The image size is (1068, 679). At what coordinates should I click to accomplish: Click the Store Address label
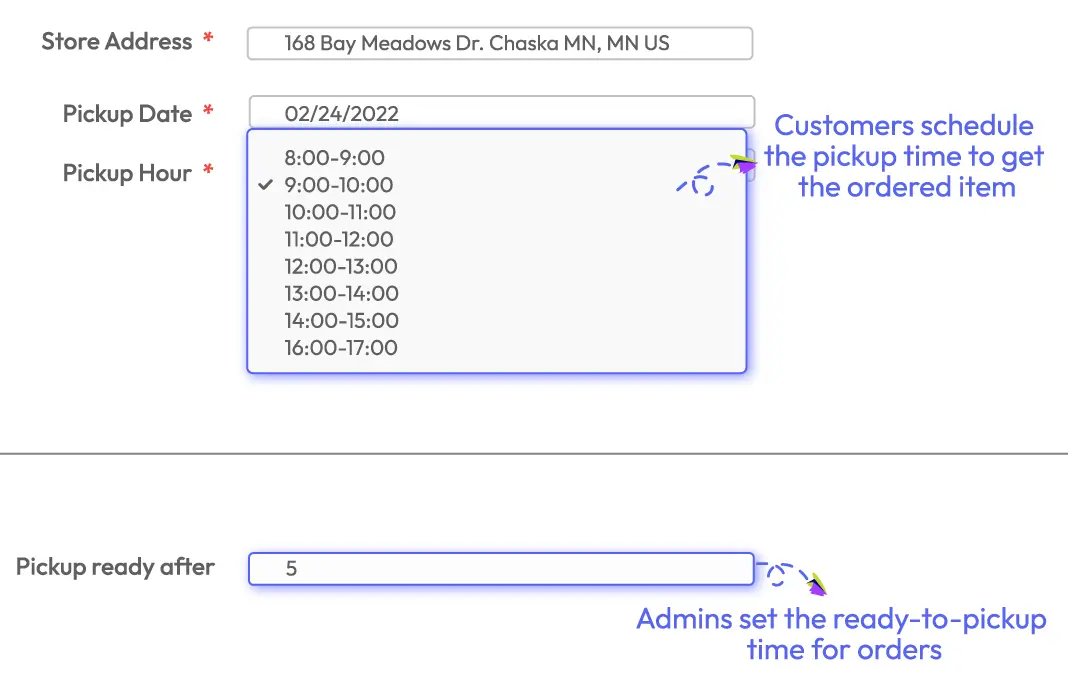click(x=116, y=42)
